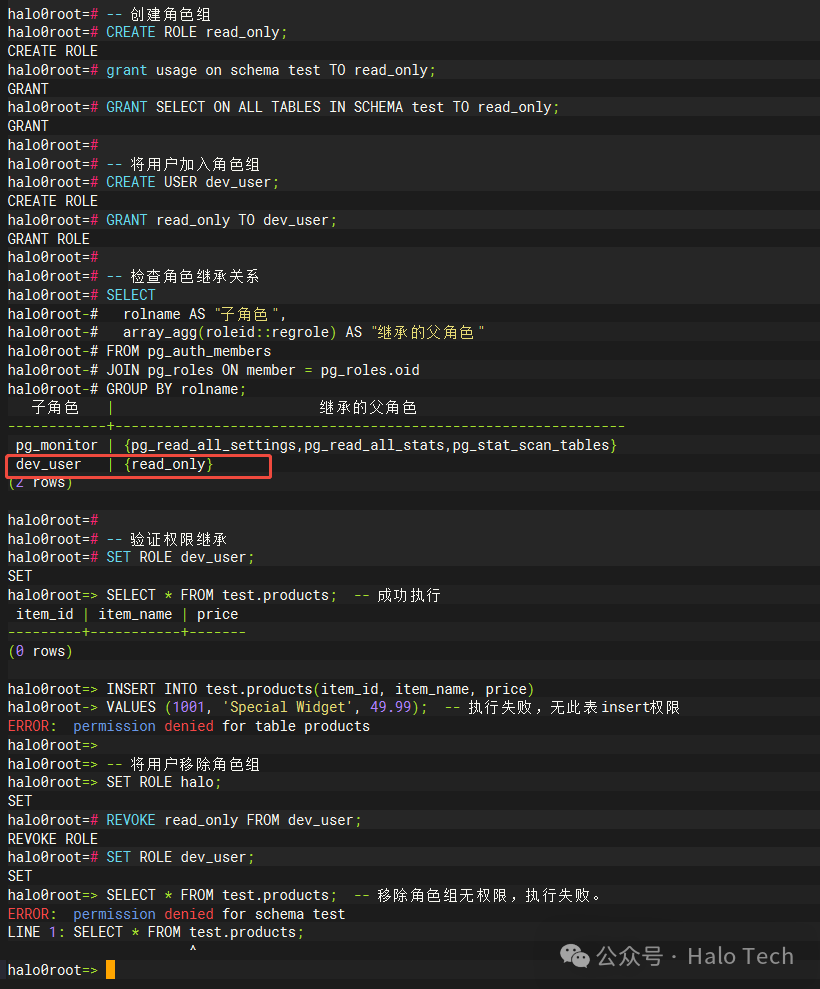Click the '(0 rows)' output line
Screen dimensions: 820x989
40,652
